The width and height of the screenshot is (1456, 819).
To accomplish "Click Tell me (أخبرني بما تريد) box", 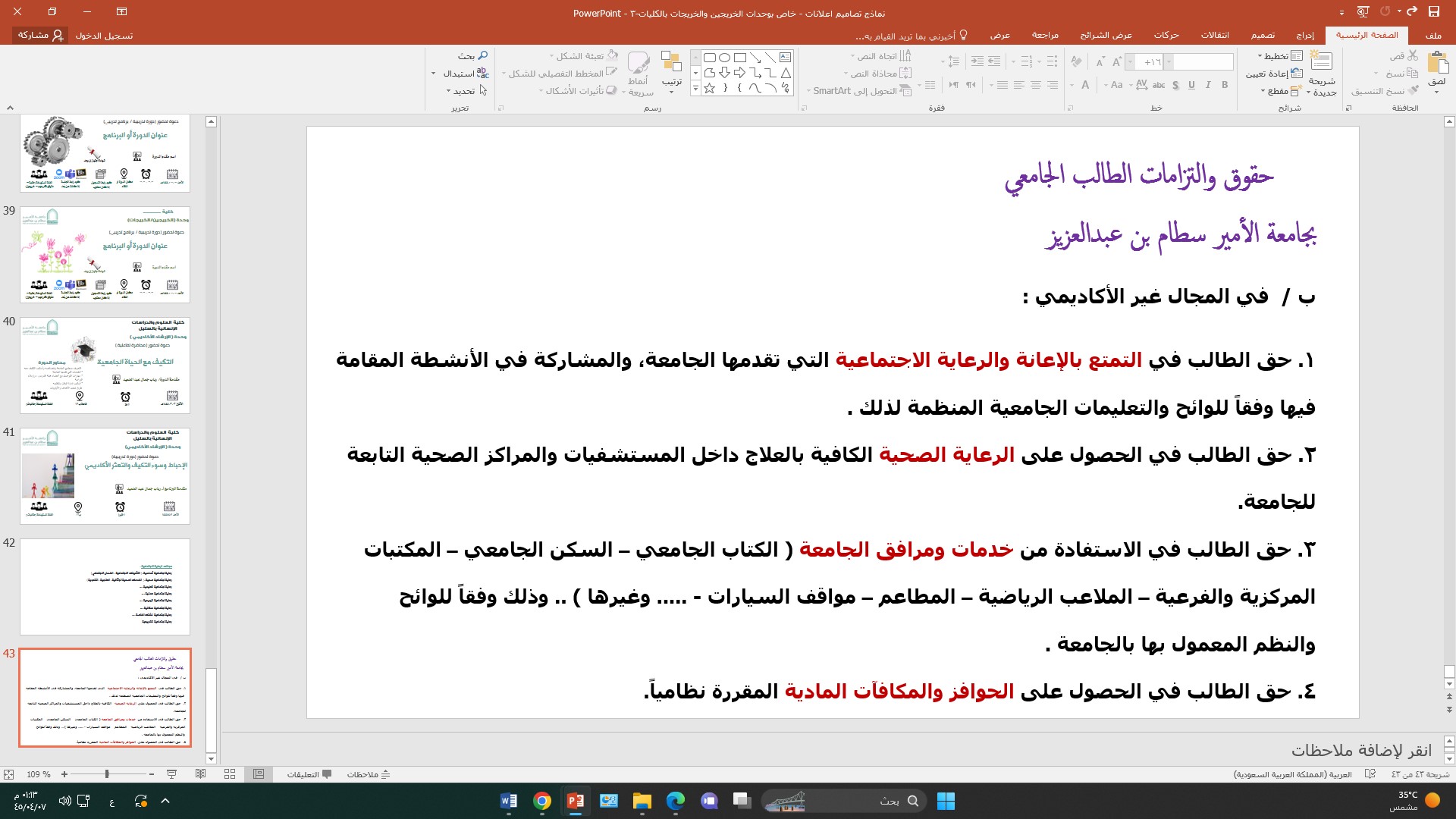I will 912,36.
